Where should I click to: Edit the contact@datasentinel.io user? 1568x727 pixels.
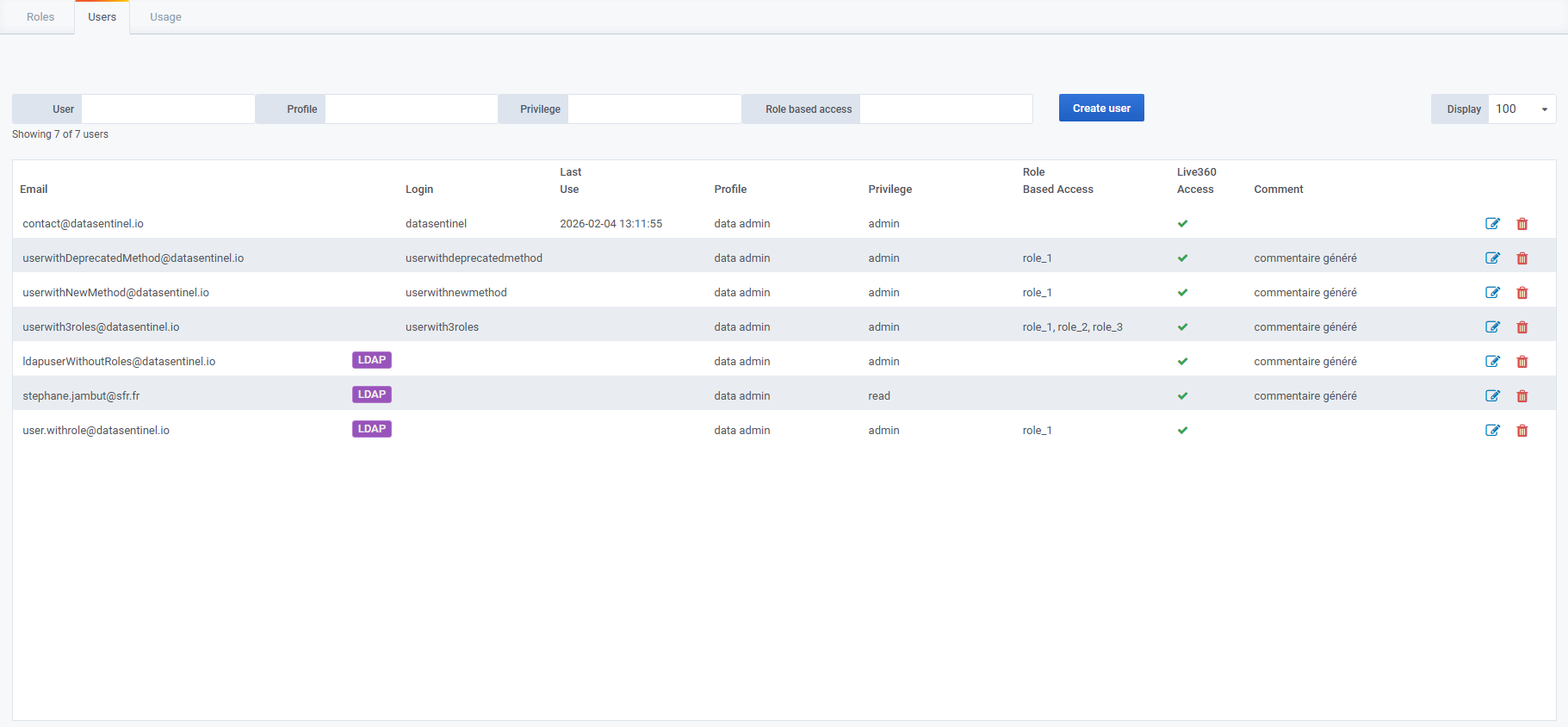[x=1492, y=224]
